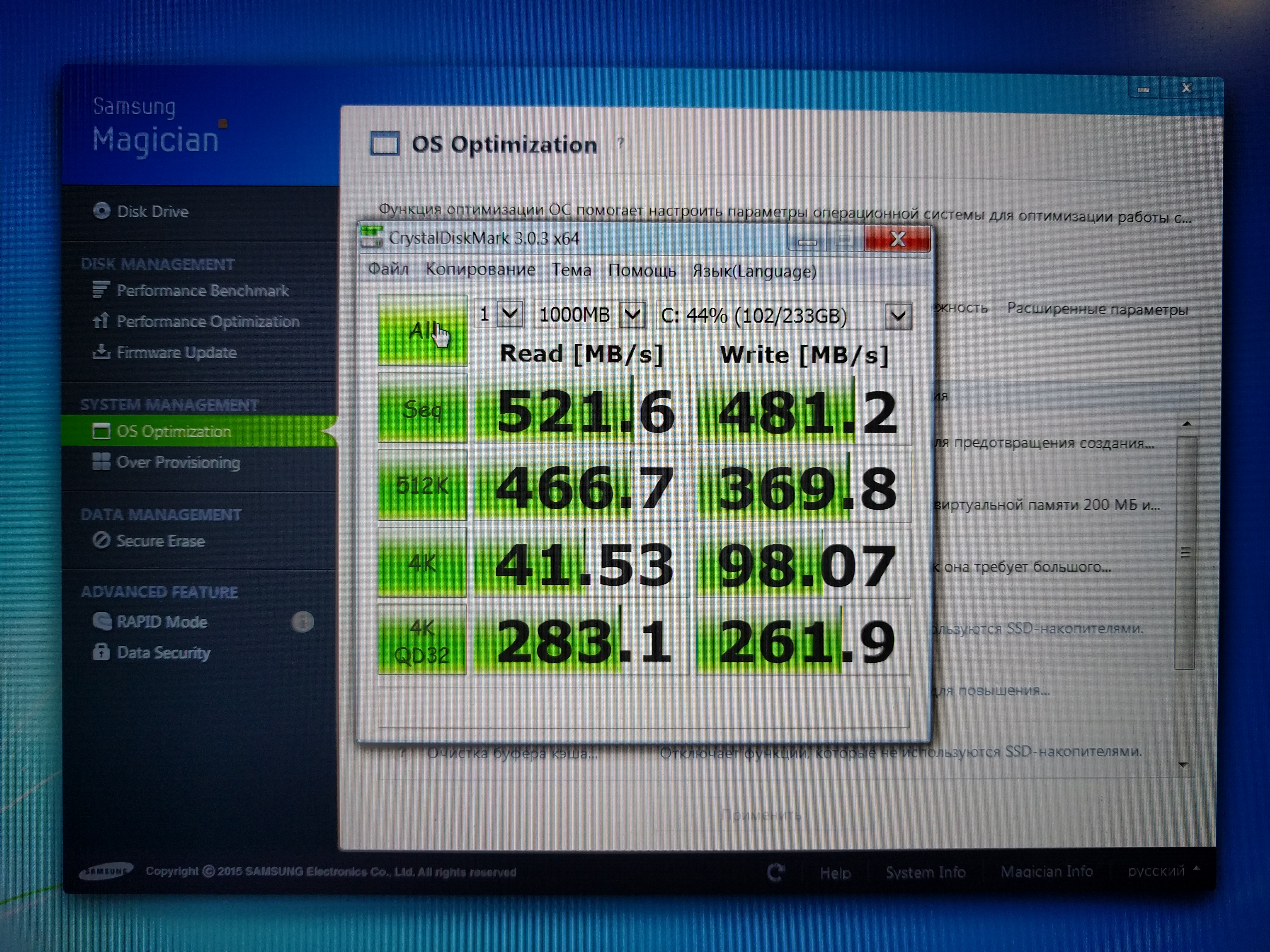Open Performance Optimization section

pos(207,321)
